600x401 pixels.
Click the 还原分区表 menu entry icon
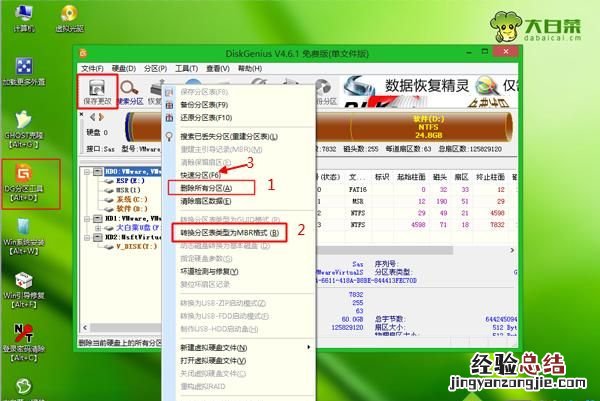click(x=170, y=118)
